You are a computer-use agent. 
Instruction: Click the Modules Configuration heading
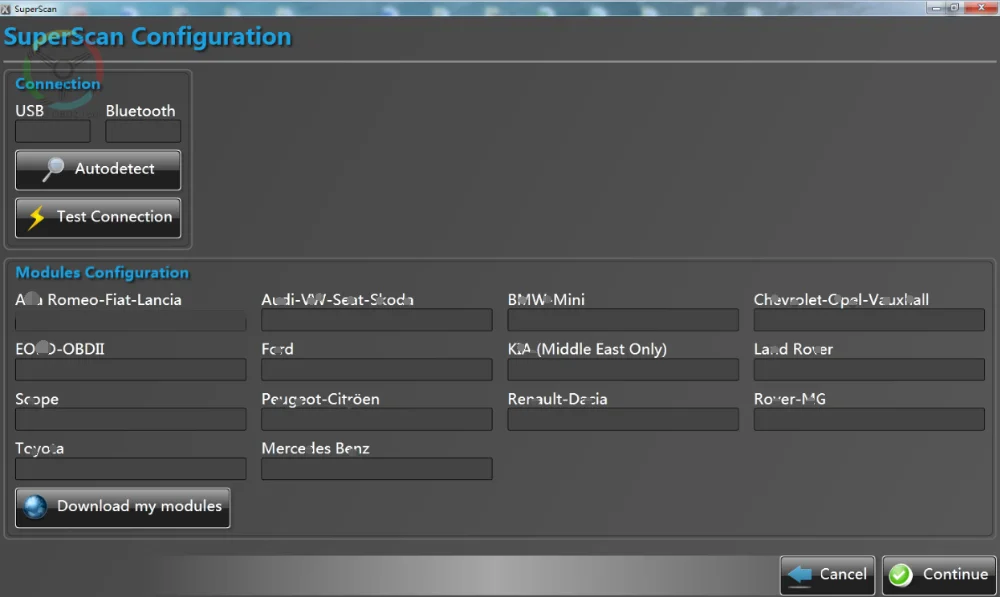pyautogui.click(x=102, y=272)
